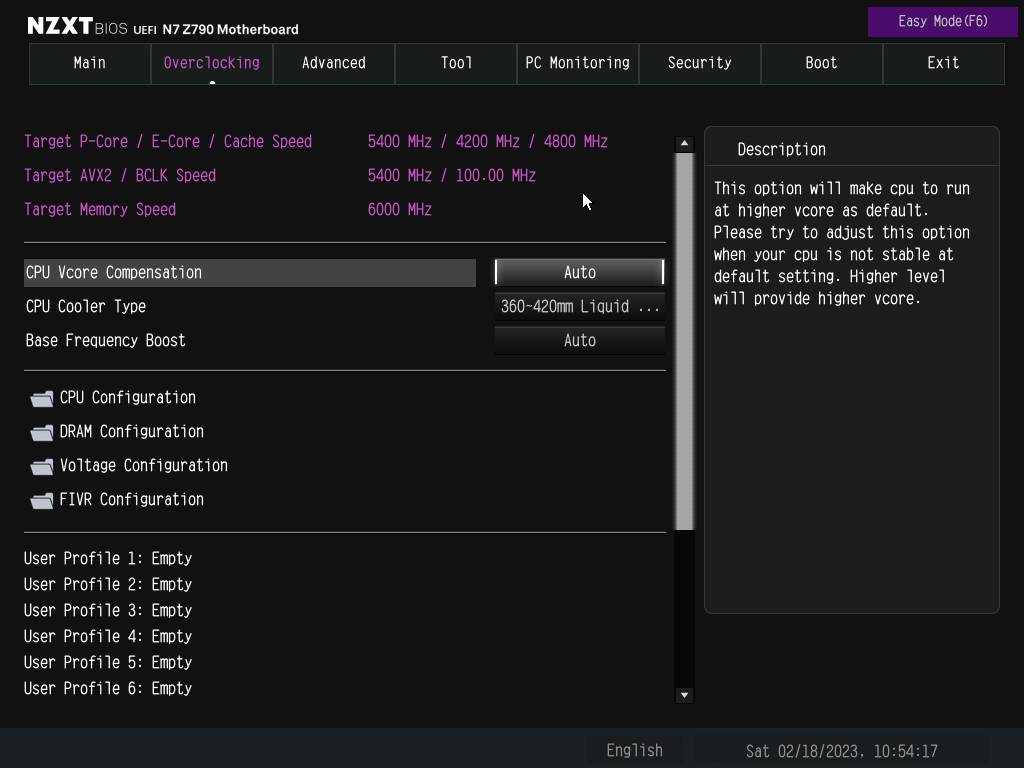Open the CPU Configuration folder
This screenshot has height=768, width=1024.
126,397
